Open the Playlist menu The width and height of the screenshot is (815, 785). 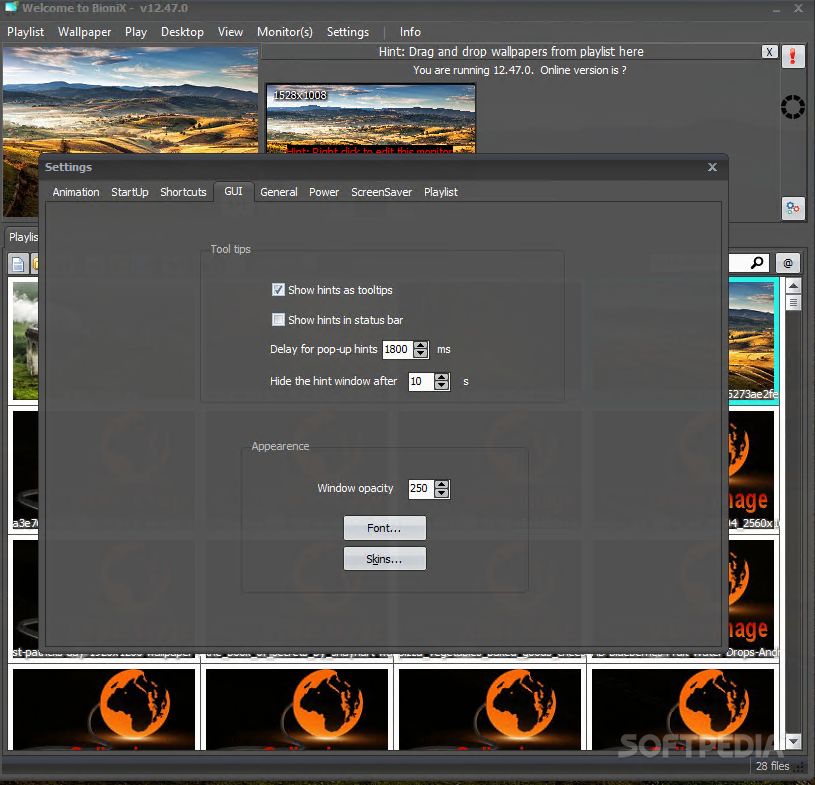pos(25,32)
